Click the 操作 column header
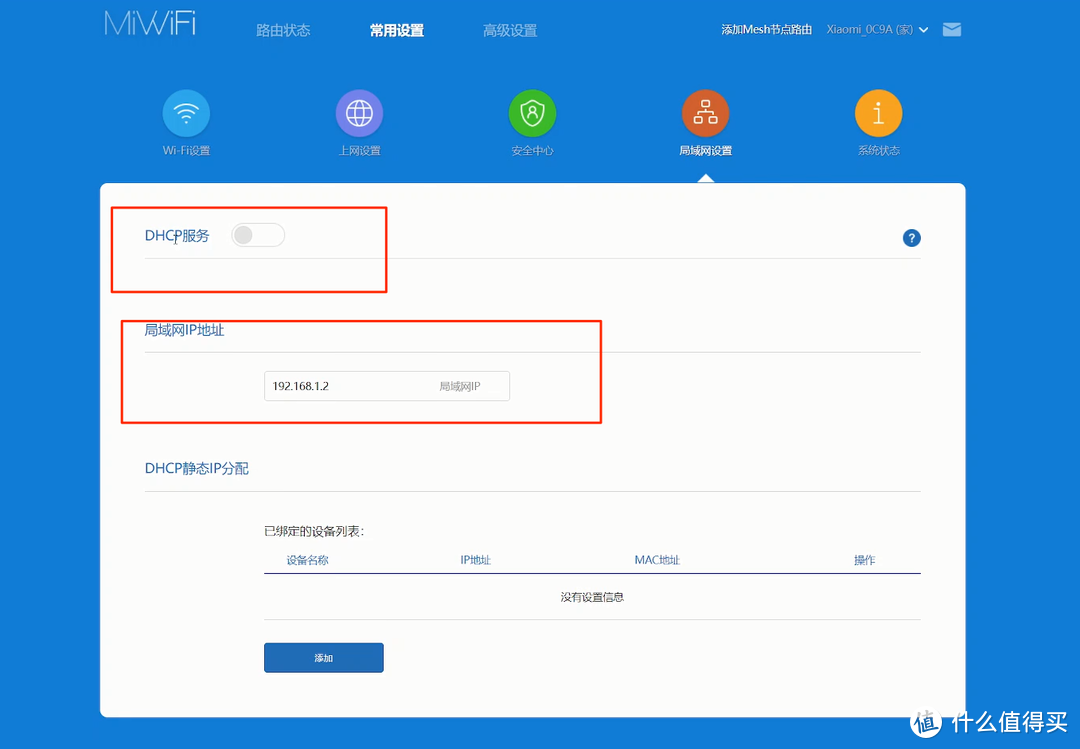Viewport: 1080px width, 749px height. tap(864, 560)
